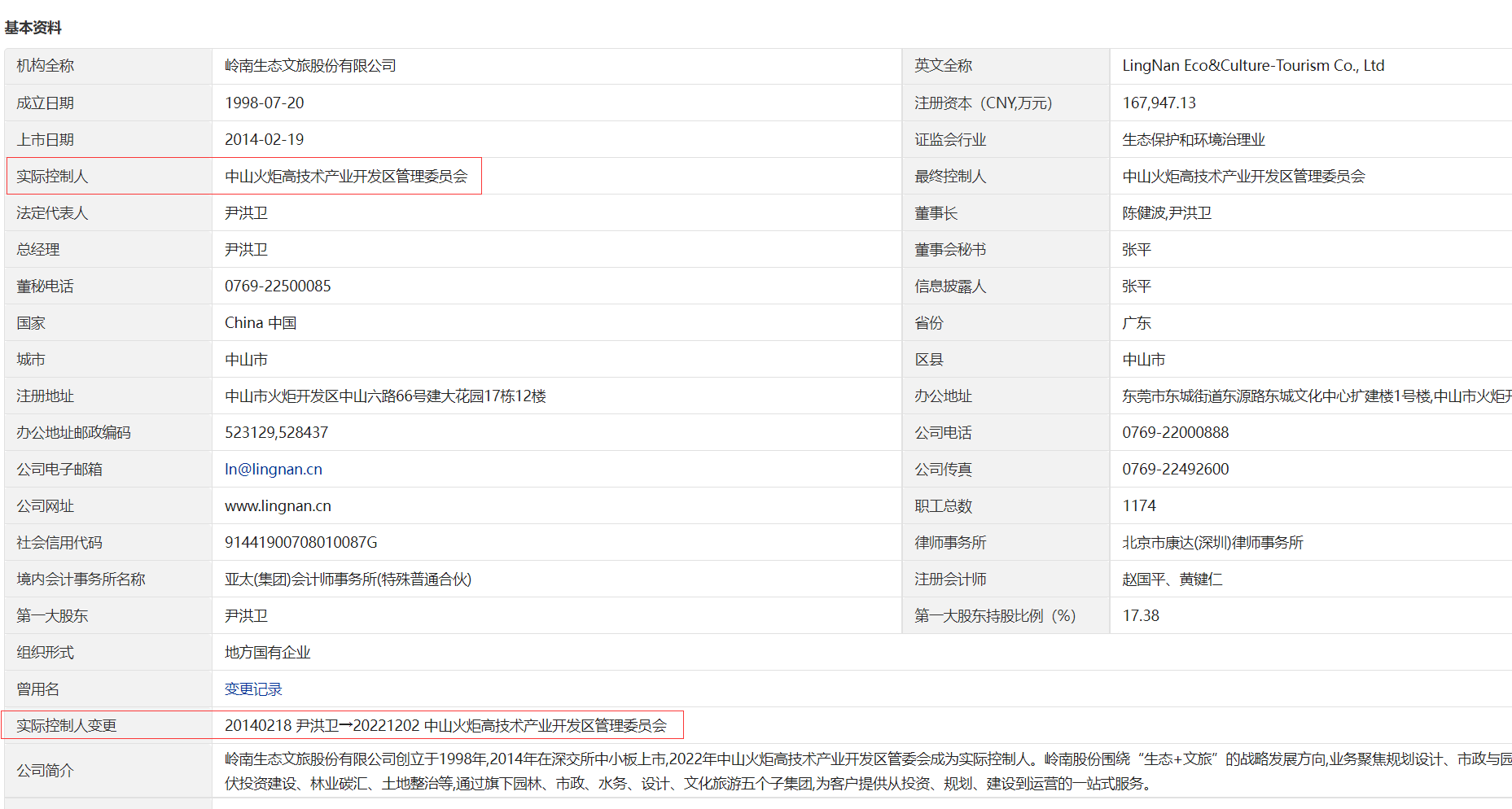Click the employee count 1174
Viewport: 1512px width, 809px height.
[1139, 506]
